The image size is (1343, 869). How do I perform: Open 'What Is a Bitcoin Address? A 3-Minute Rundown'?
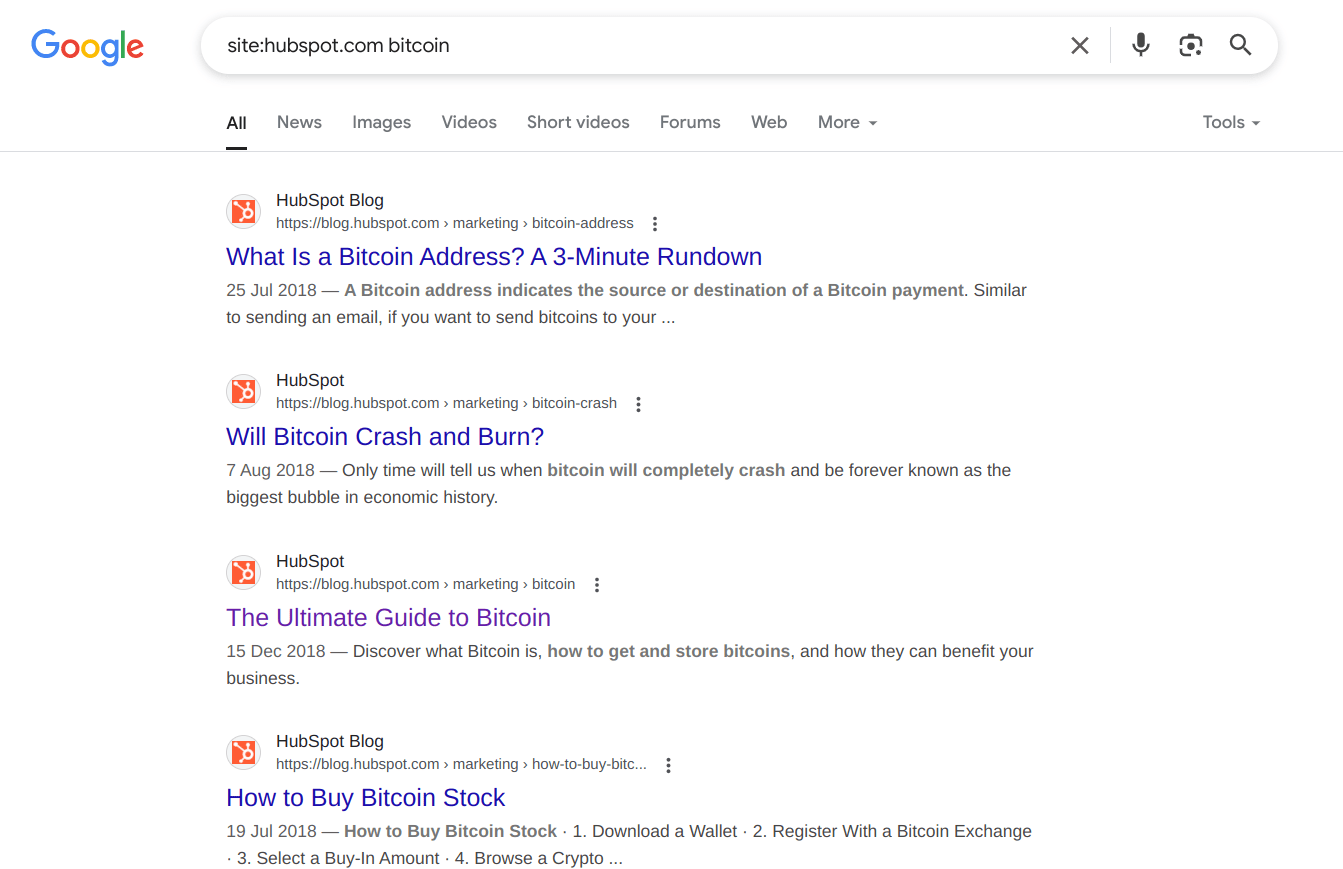(494, 257)
